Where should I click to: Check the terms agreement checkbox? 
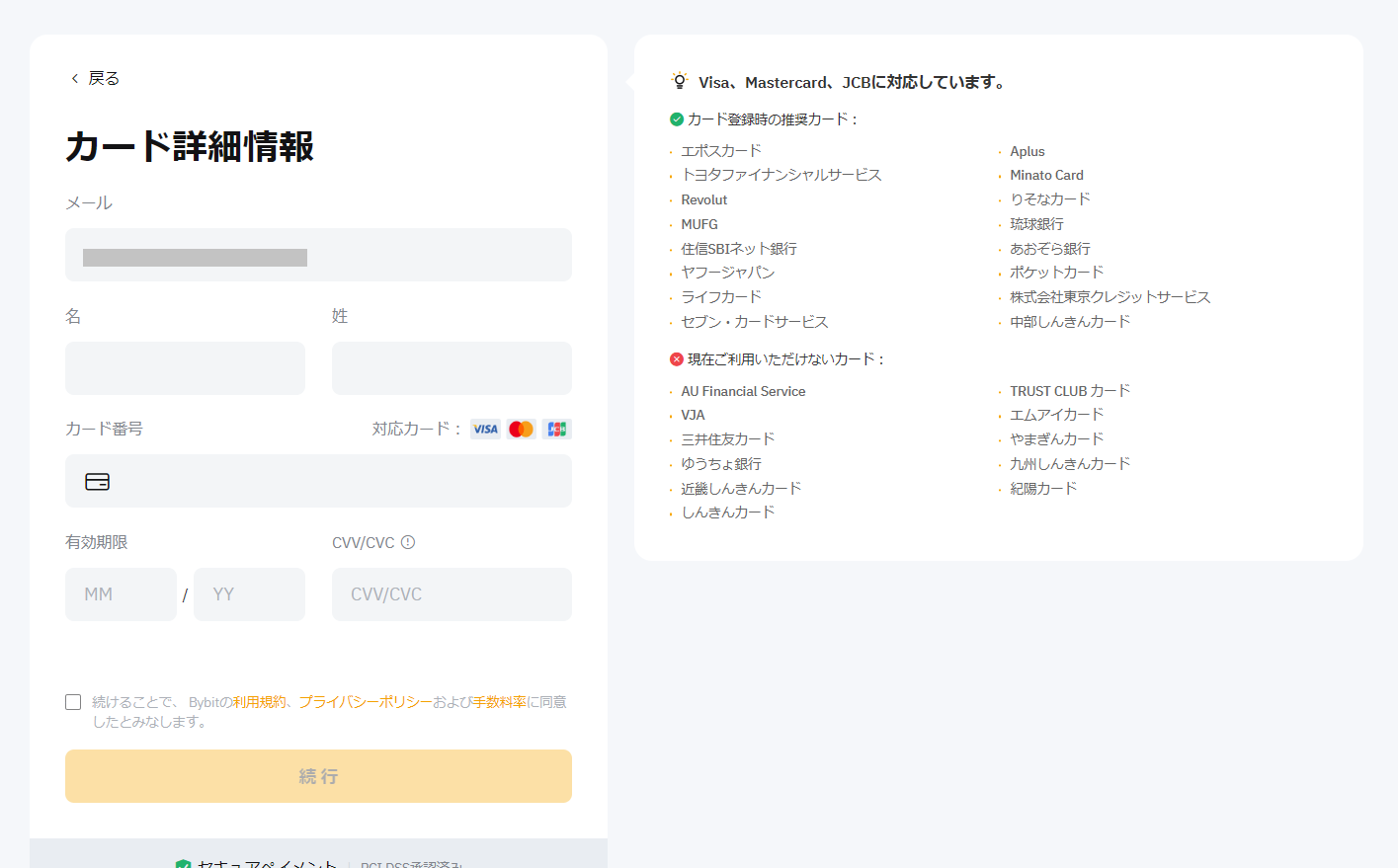pyautogui.click(x=73, y=702)
